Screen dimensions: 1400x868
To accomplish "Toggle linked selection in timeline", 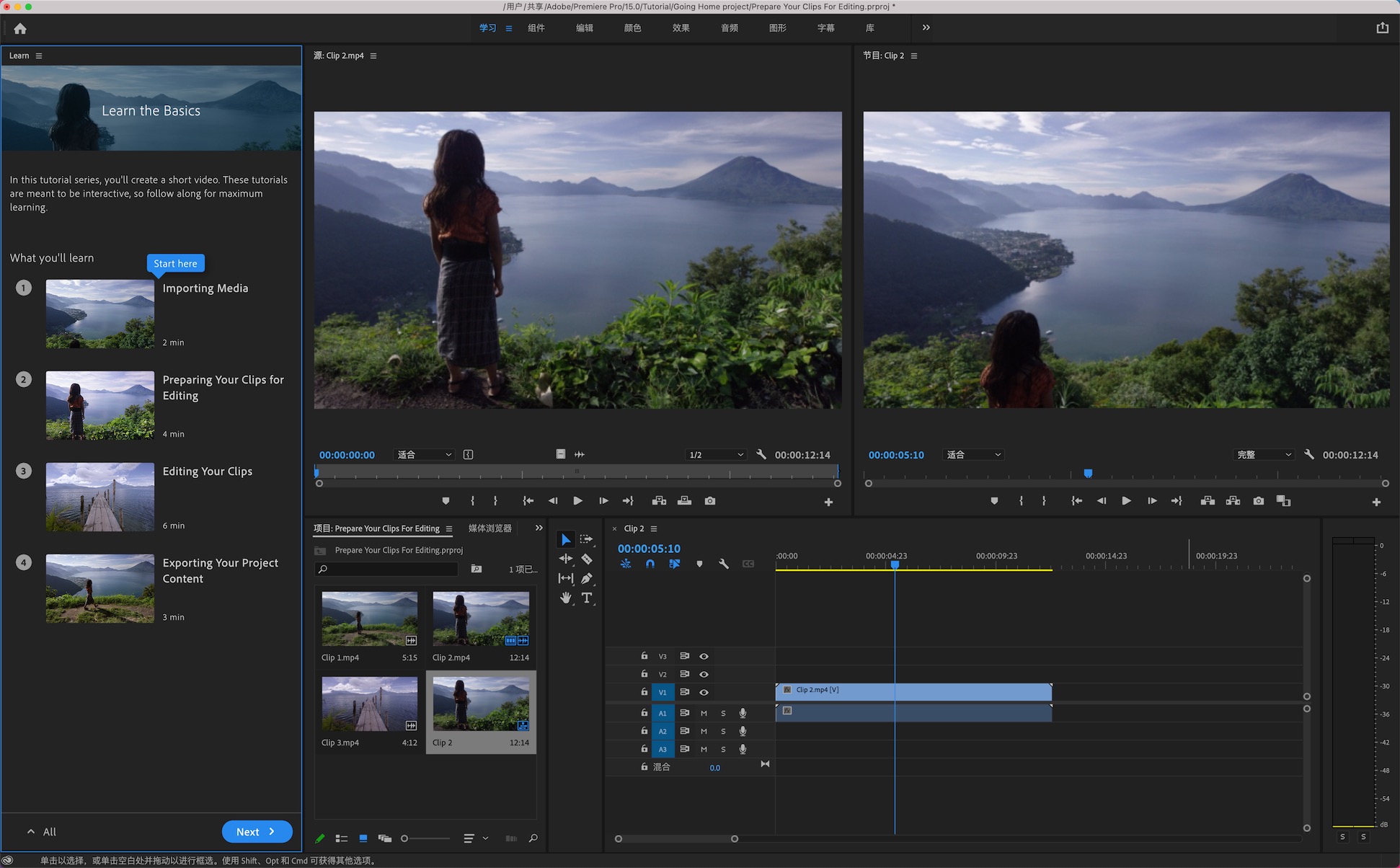I will click(x=675, y=564).
